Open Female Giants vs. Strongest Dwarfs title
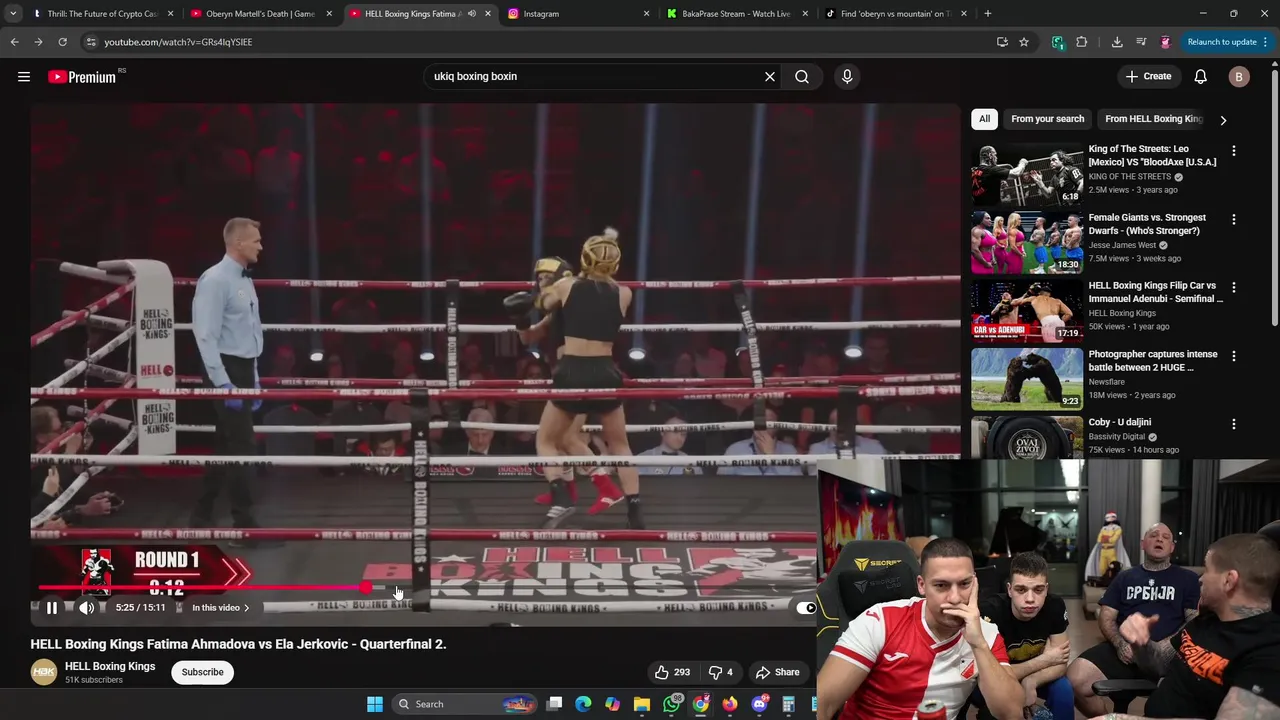Viewport: 1280px width, 720px height. pyautogui.click(x=1147, y=224)
